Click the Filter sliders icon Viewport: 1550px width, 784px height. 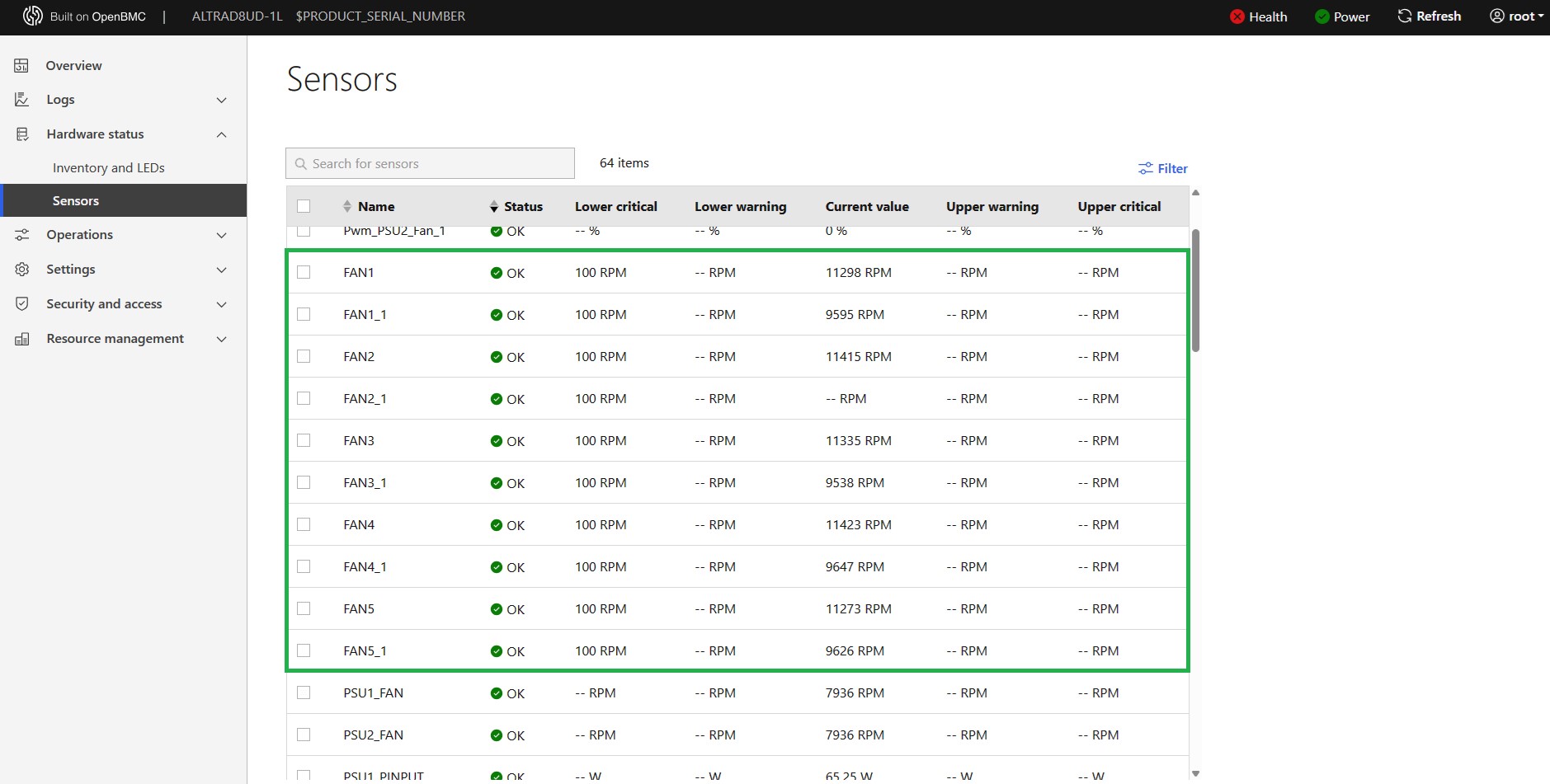pyautogui.click(x=1145, y=168)
